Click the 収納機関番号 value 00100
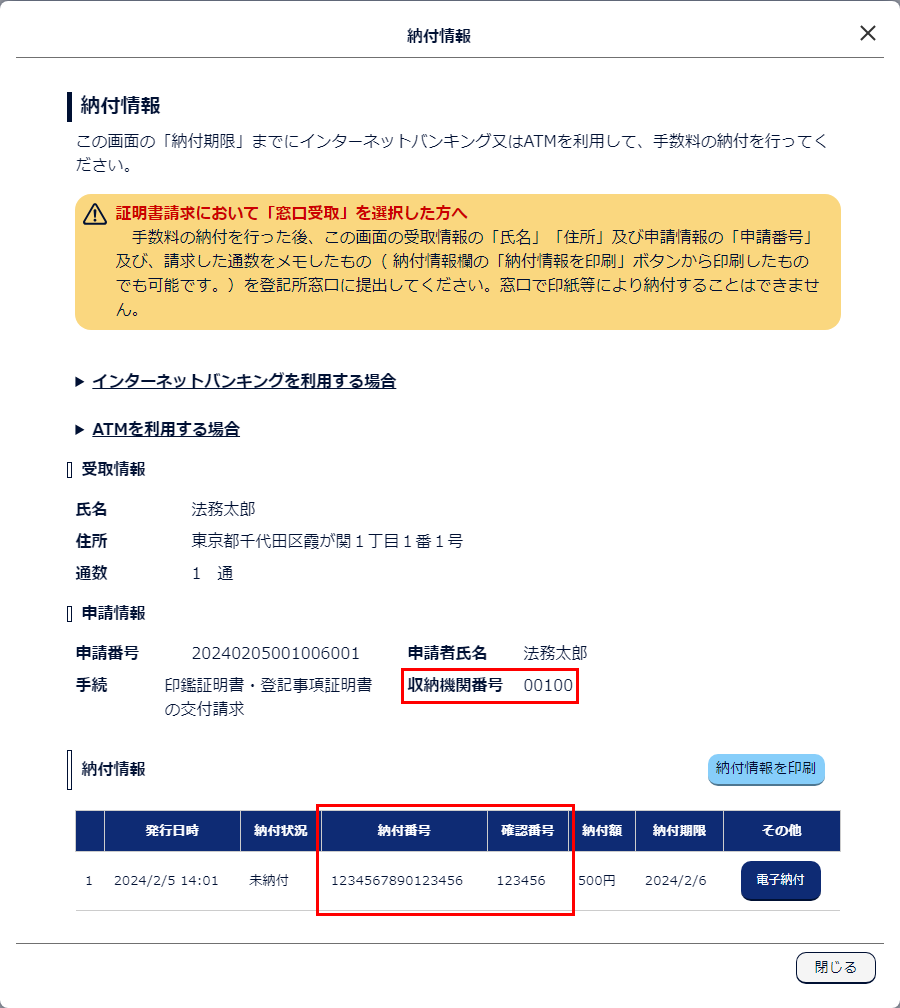900x1008 pixels. [548, 685]
